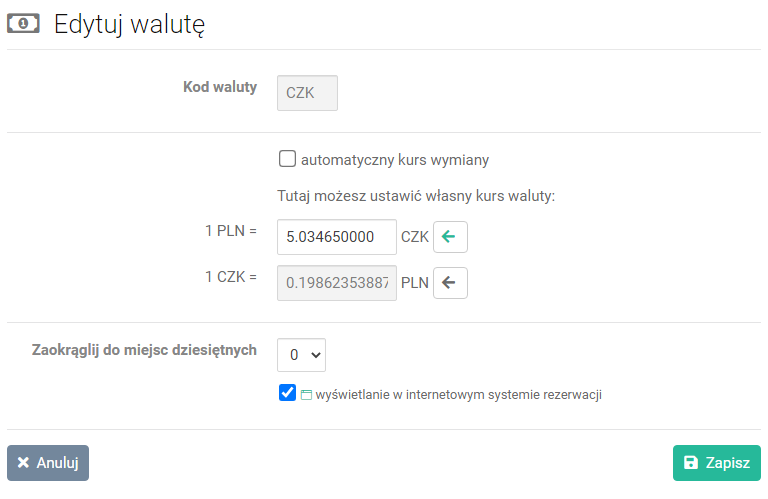
Task: Click the small calendar icon before wyświetlanie
Action: pyautogui.click(x=306, y=395)
